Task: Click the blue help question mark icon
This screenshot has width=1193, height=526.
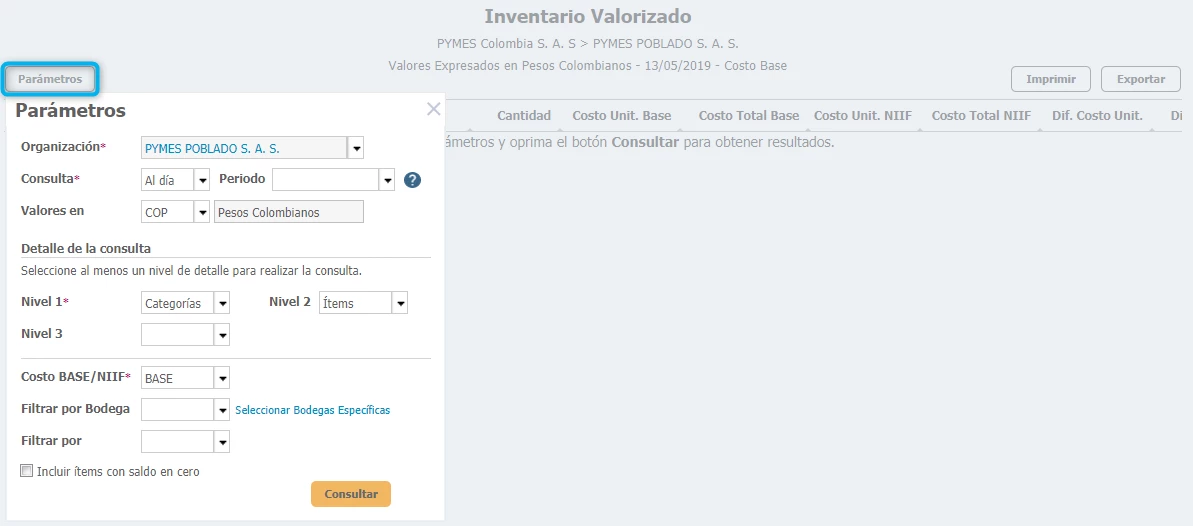Action: 412,180
